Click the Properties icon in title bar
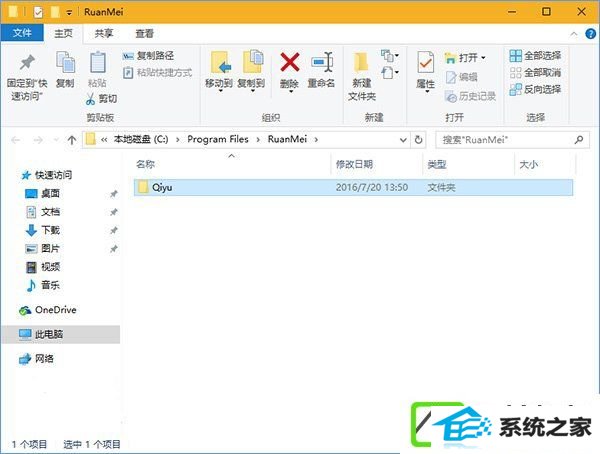Screen dimensions: 600x454 click(x=38, y=12)
